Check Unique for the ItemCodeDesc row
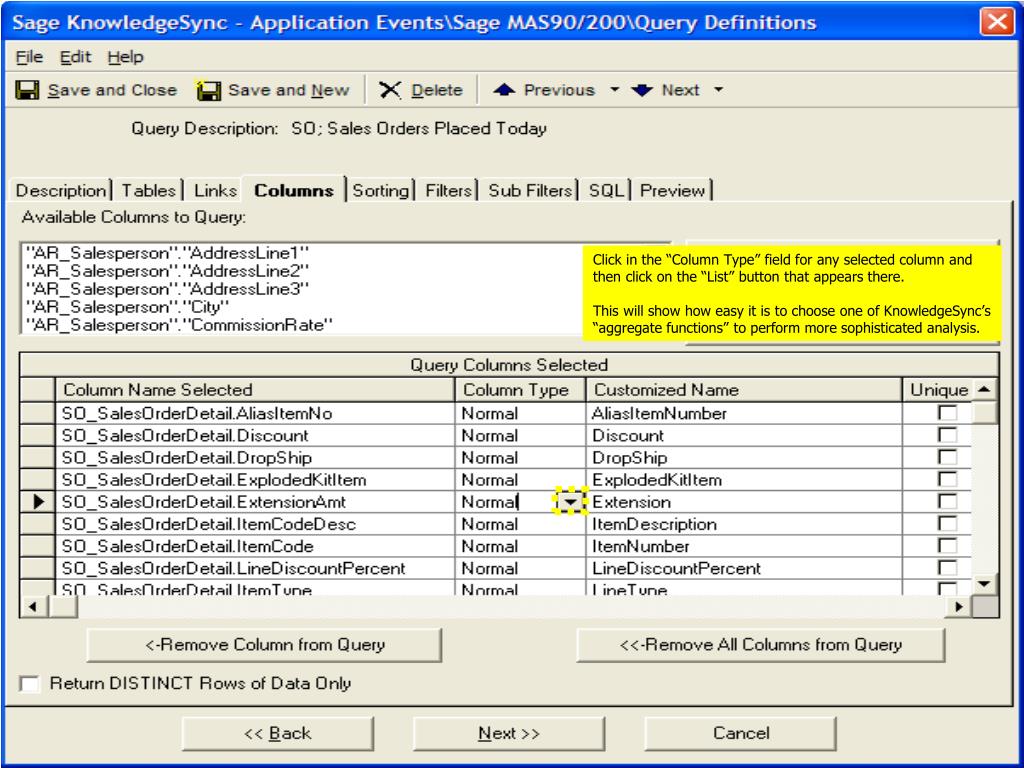Image resolution: width=1024 pixels, height=768 pixels. [x=947, y=524]
